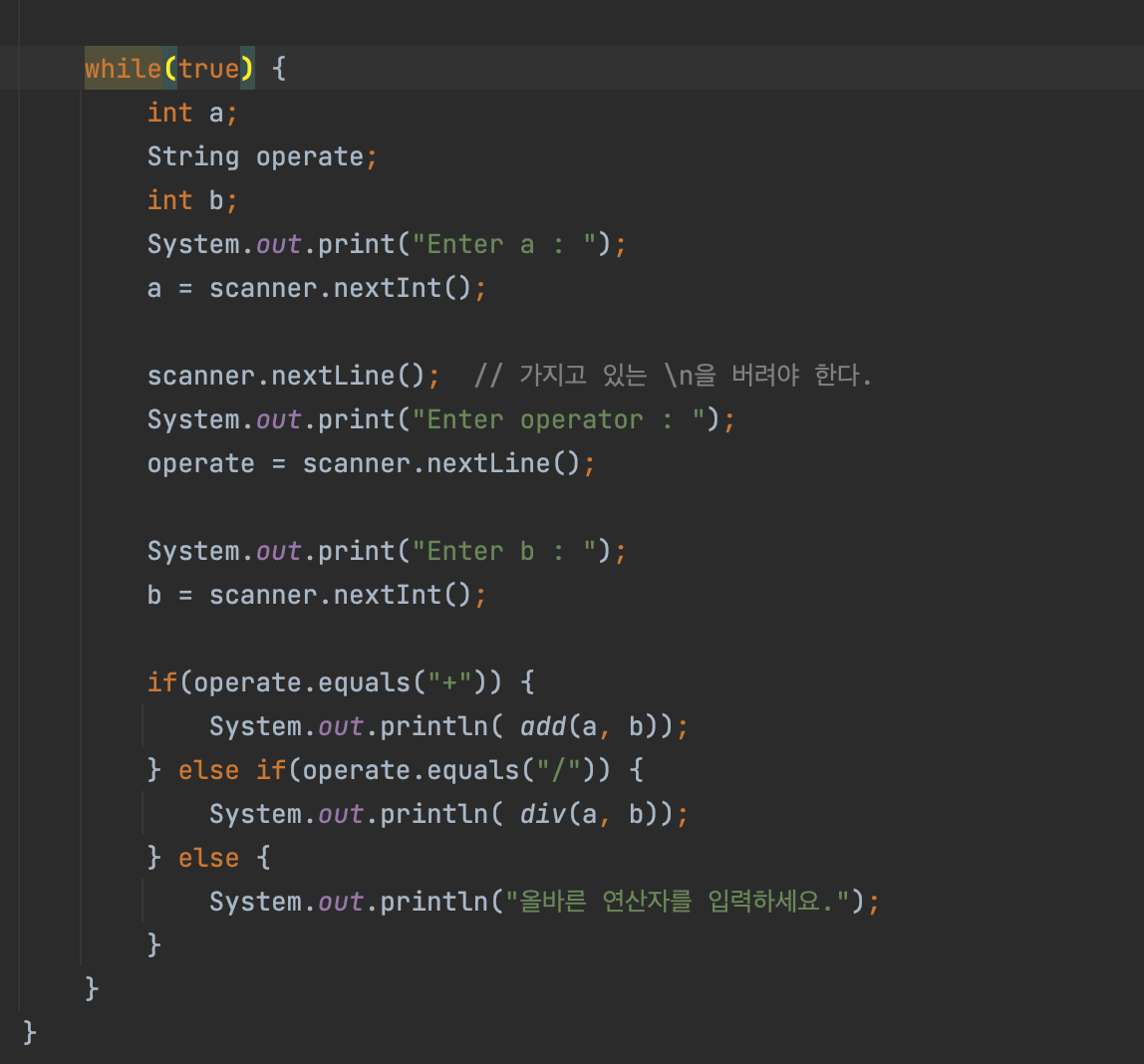Click the closing brace of the while loop
1144x1064 pixels.
[91, 987]
